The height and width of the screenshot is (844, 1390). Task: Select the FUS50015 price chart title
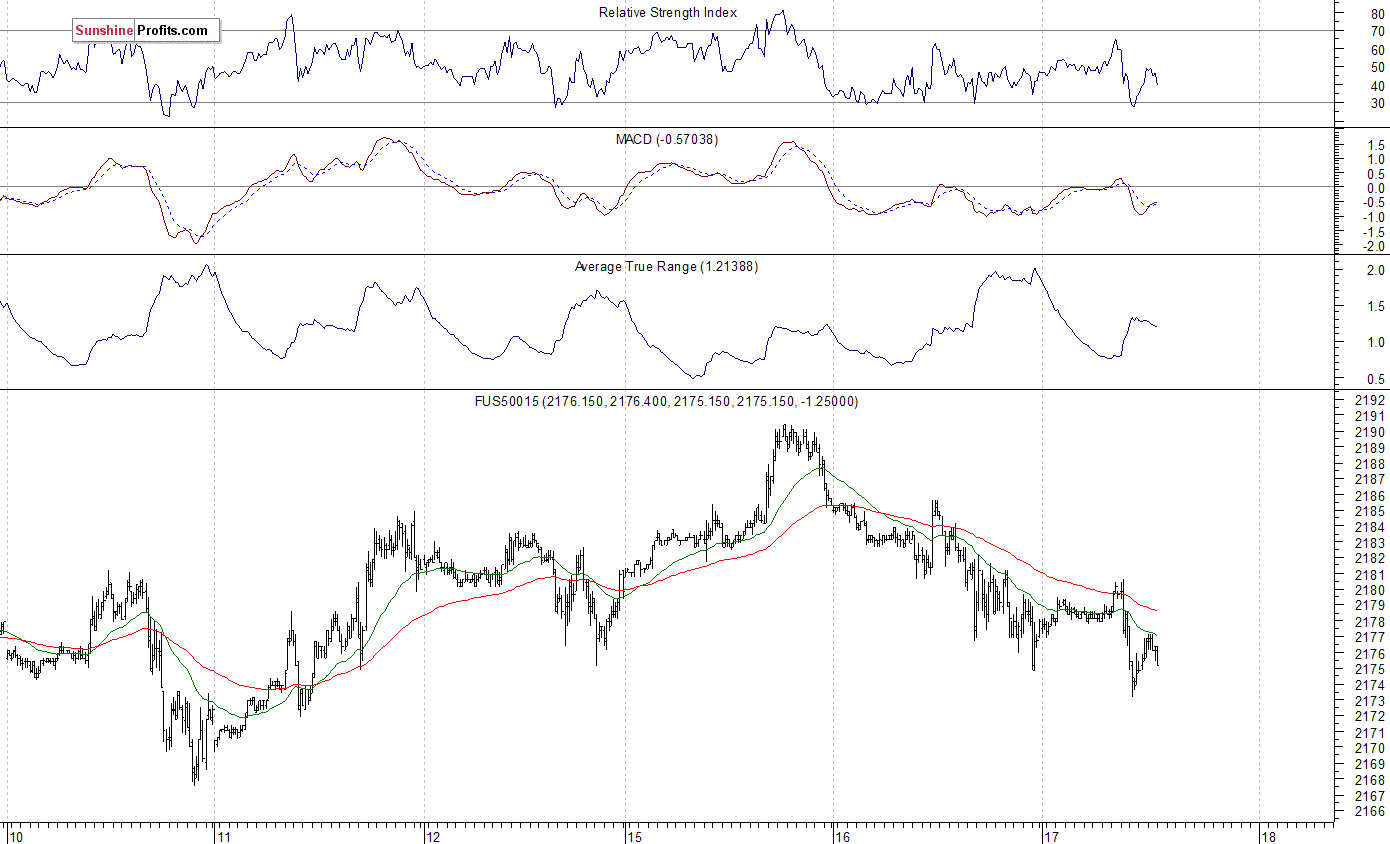(666, 402)
